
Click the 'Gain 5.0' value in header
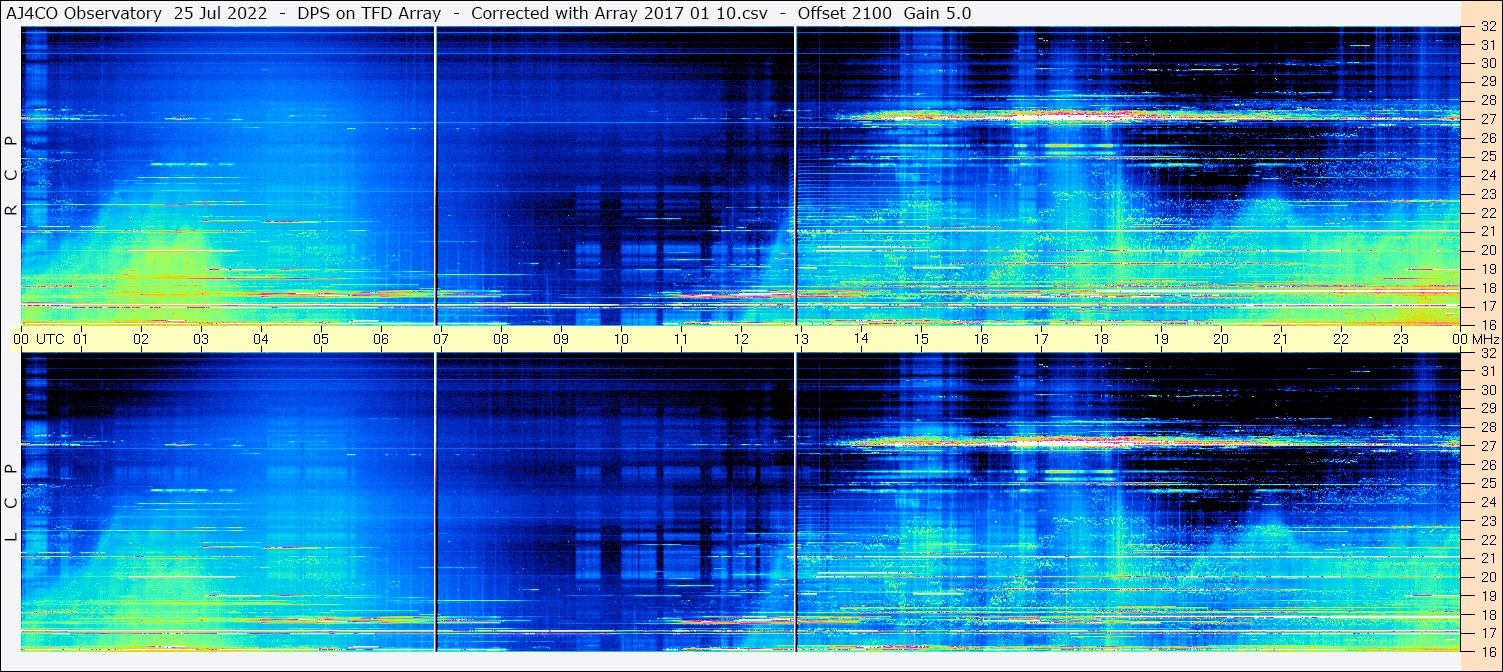tap(937, 14)
